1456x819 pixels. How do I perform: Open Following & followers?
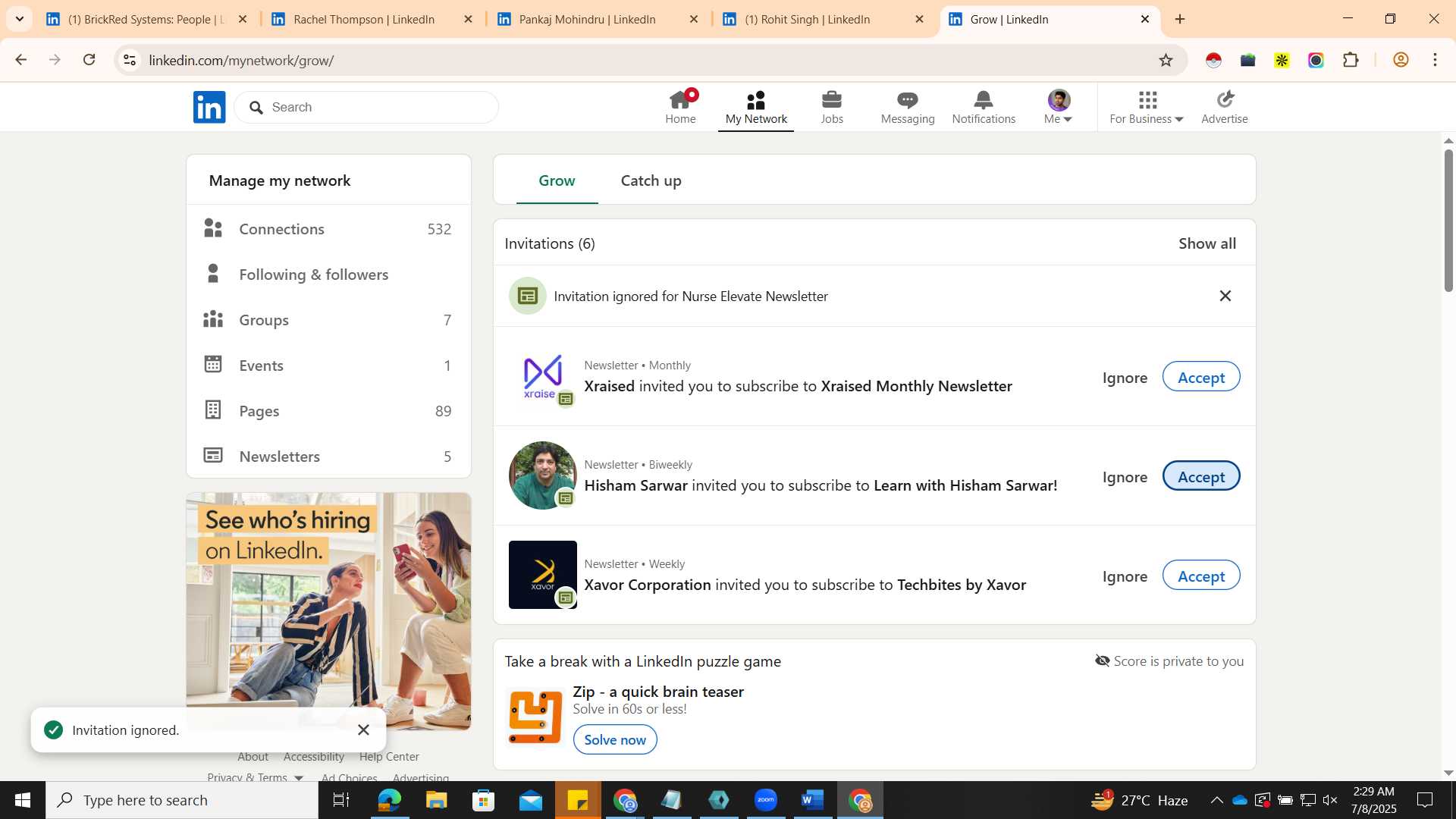tap(328, 274)
